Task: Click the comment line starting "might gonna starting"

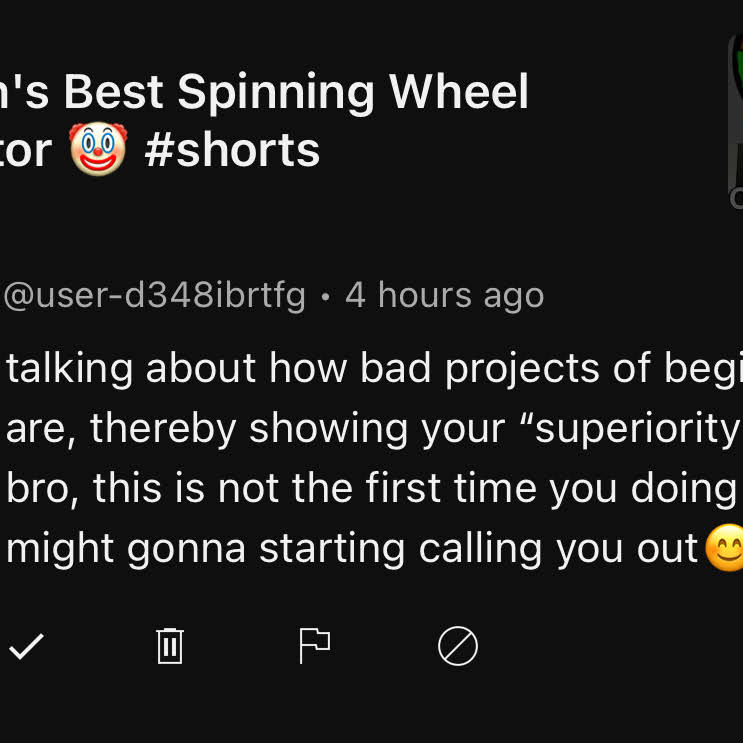Action: click(x=350, y=549)
